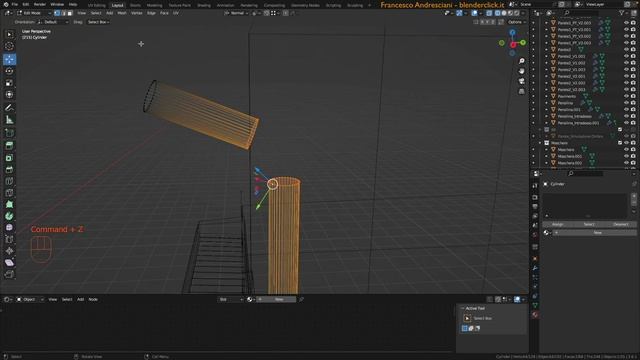The height and width of the screenshot is (360, 640).
Task: Open the Render properties tab
Action: click(535, 197)
